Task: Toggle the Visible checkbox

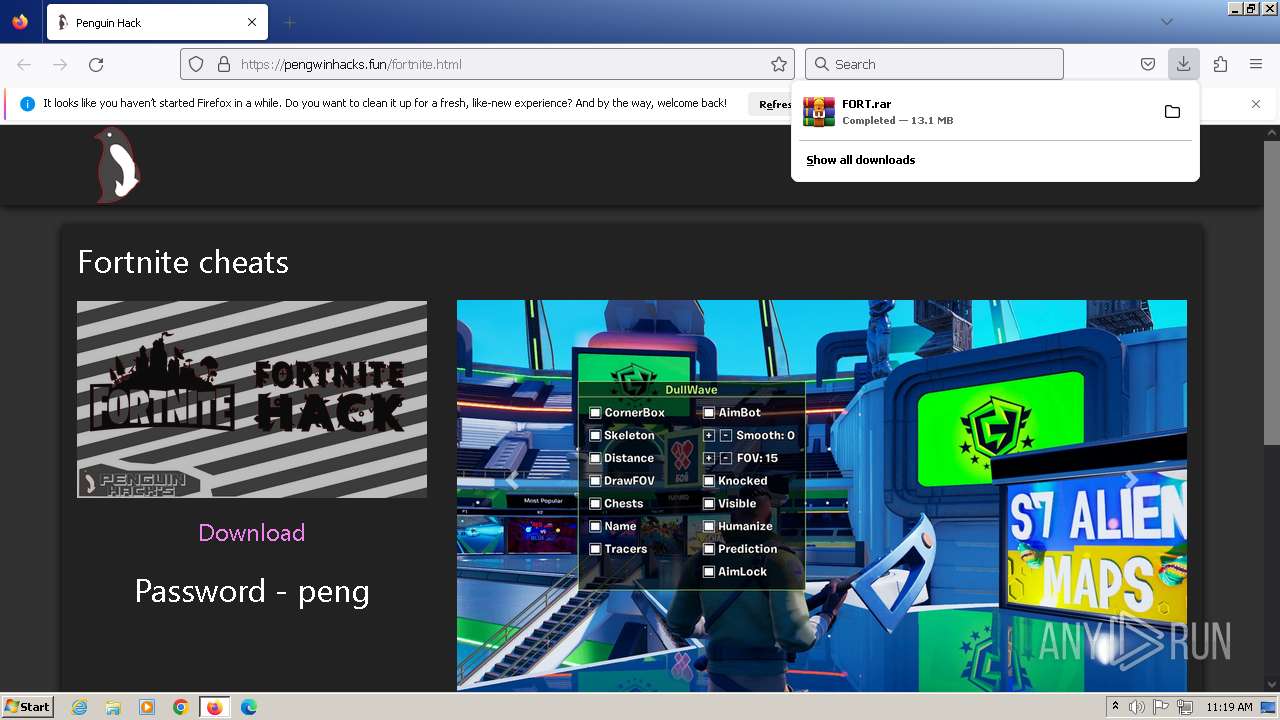Action: pyautogui.click(x=709, y=504)
